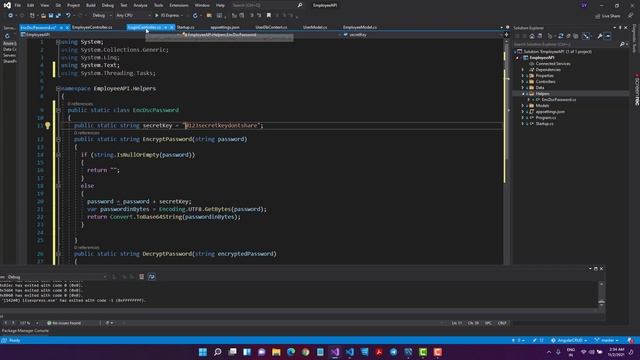
Task: Click Solution Explorer Sync with Active Document icon
Action: click(560, 36)
